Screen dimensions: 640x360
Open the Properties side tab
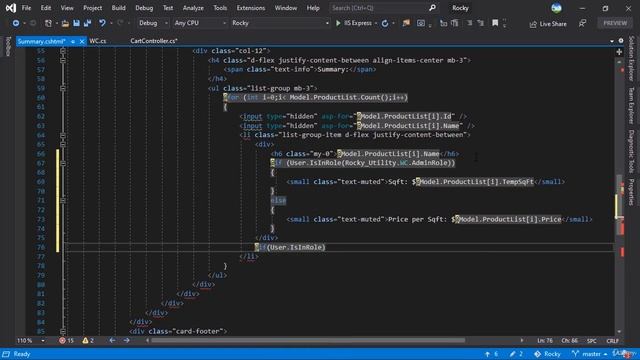tap(631, 192)
